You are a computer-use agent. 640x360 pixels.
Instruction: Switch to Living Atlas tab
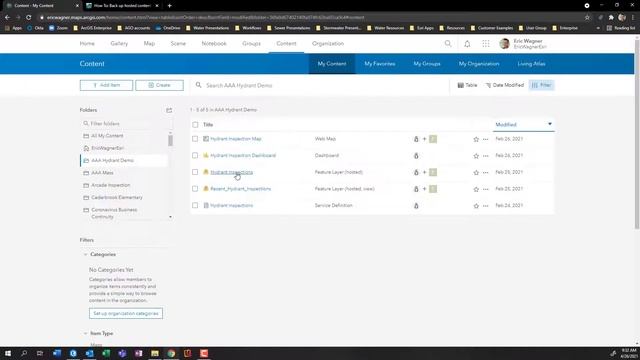[x=531, y=64]
